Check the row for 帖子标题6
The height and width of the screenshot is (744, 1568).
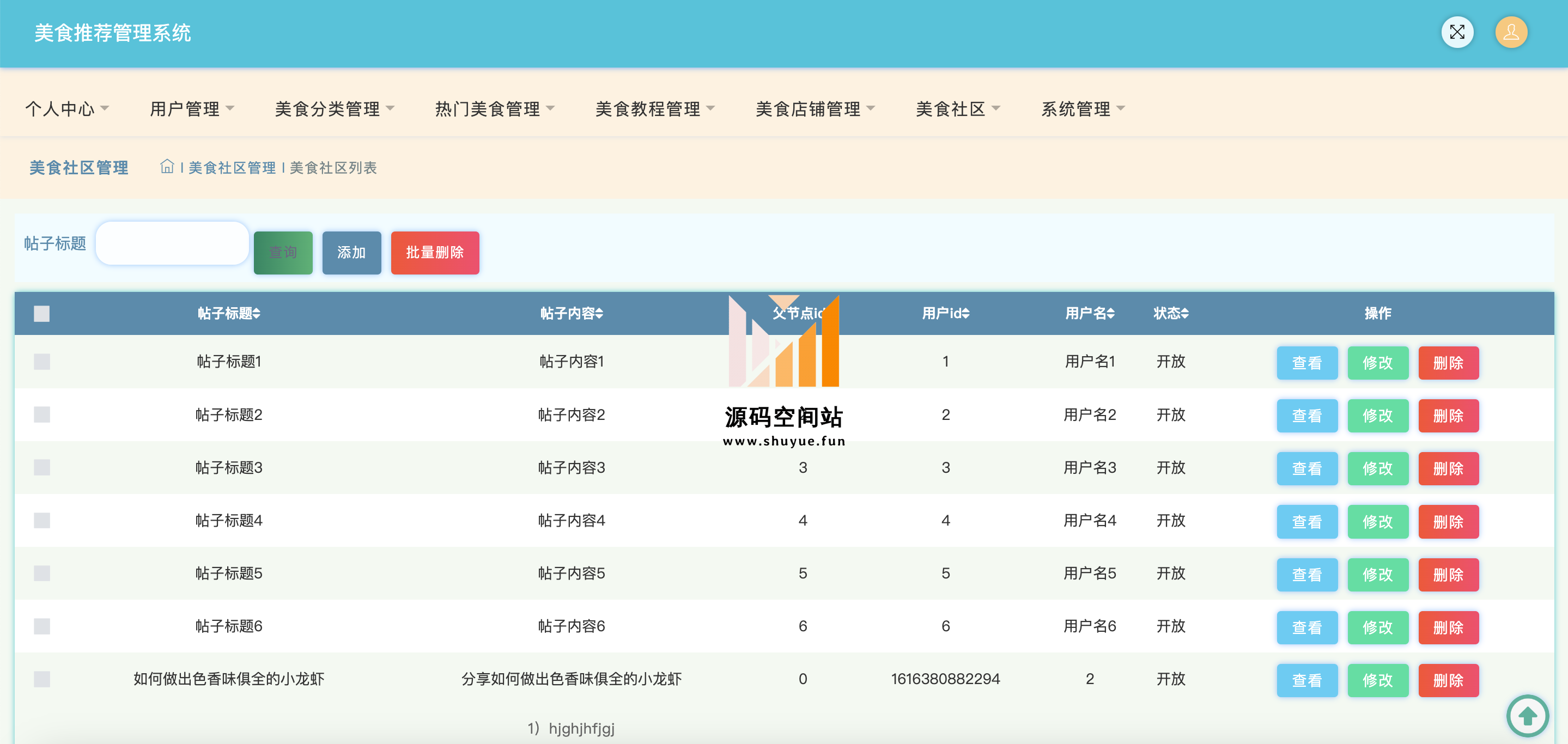[41, 626]
